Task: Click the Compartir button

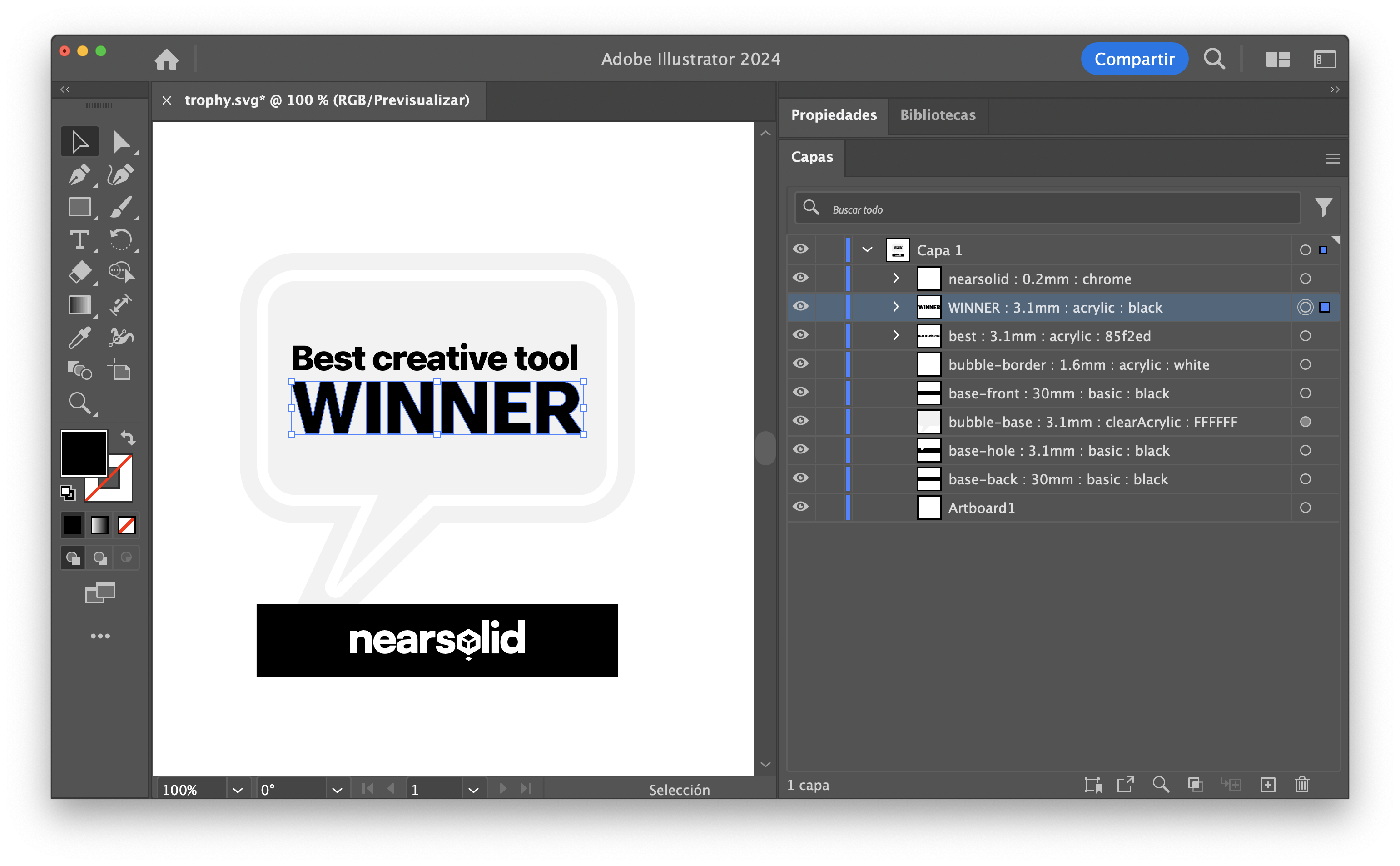Action: (x=1134, y=59)
